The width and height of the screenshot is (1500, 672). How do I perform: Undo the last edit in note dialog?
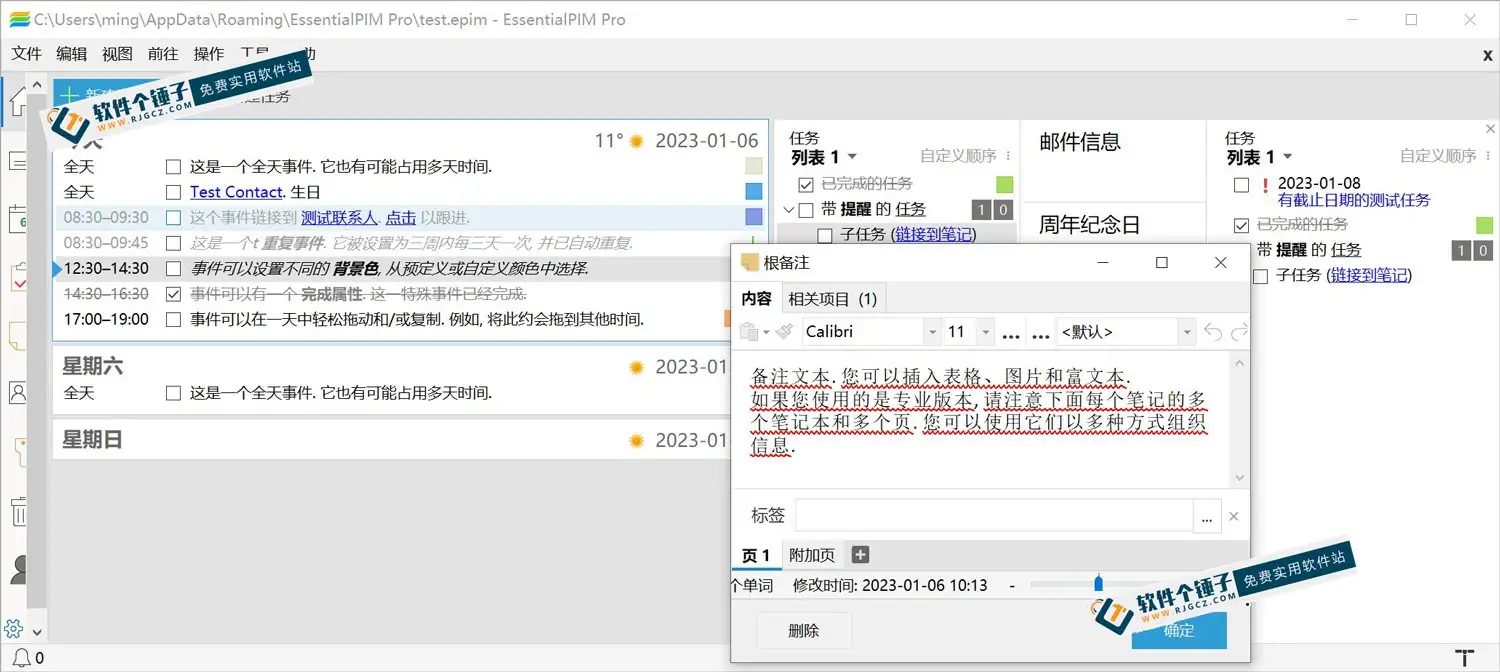pyautogui.click(x=1213, y=332)
